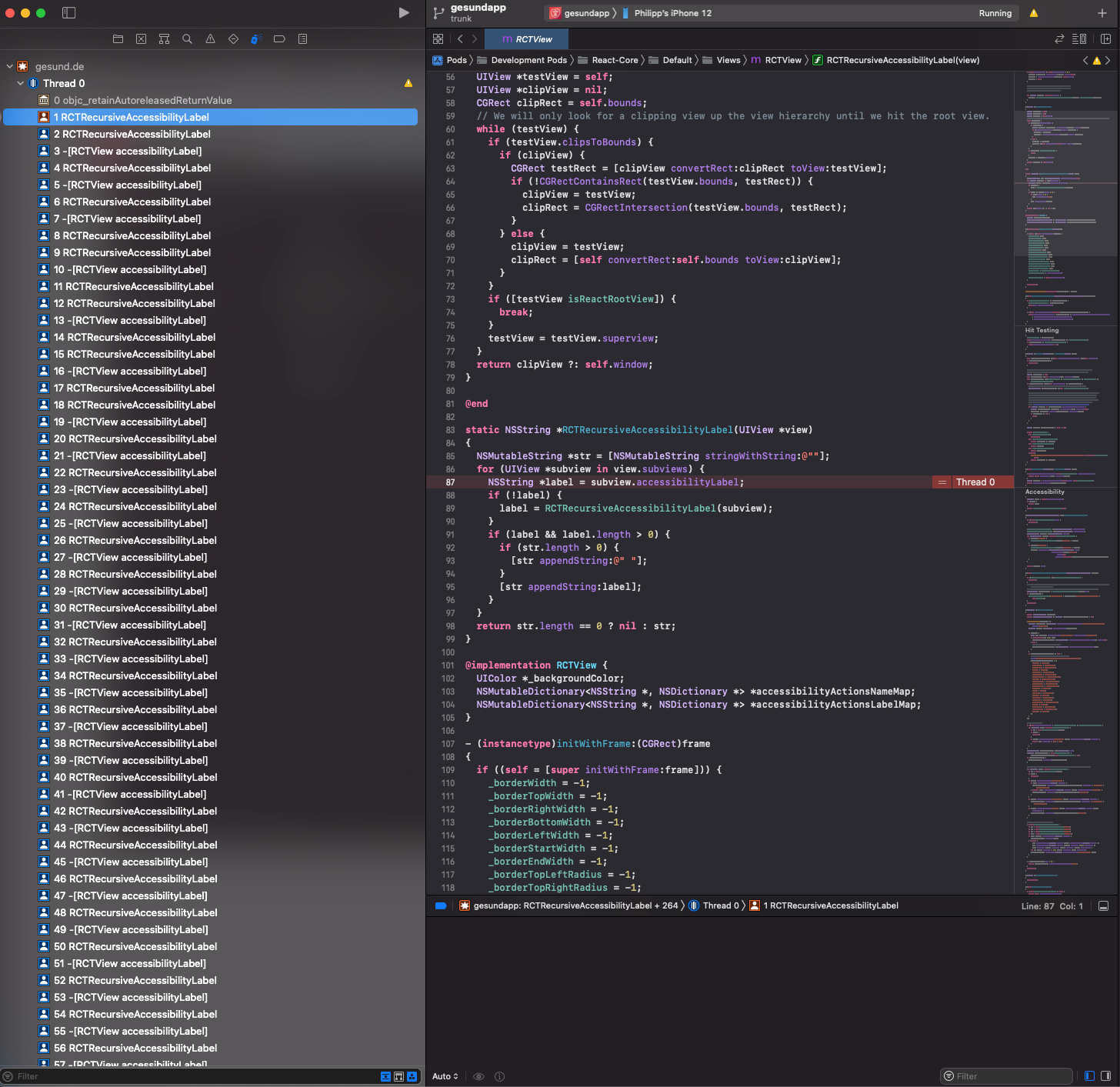Open the Pods breadcrumb menu

click(450, 60)
